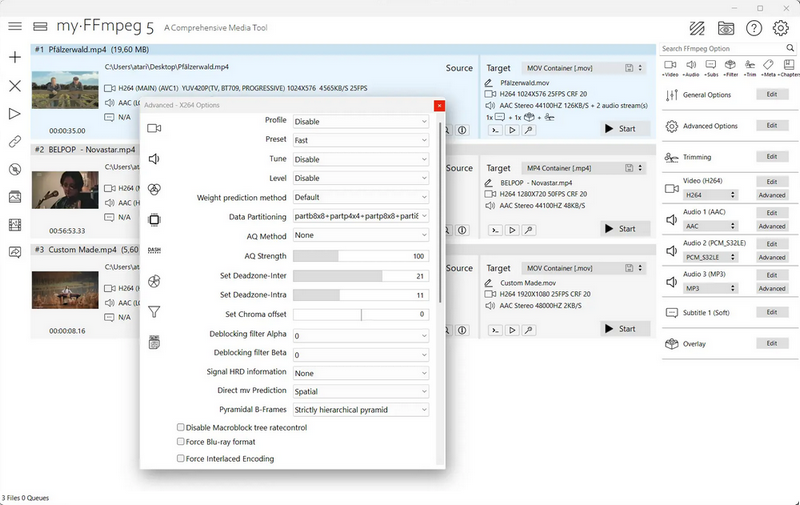Open the Level dropdown
Image resolution: width=800 pixels, height=505 pixels.
pos(361,178)
